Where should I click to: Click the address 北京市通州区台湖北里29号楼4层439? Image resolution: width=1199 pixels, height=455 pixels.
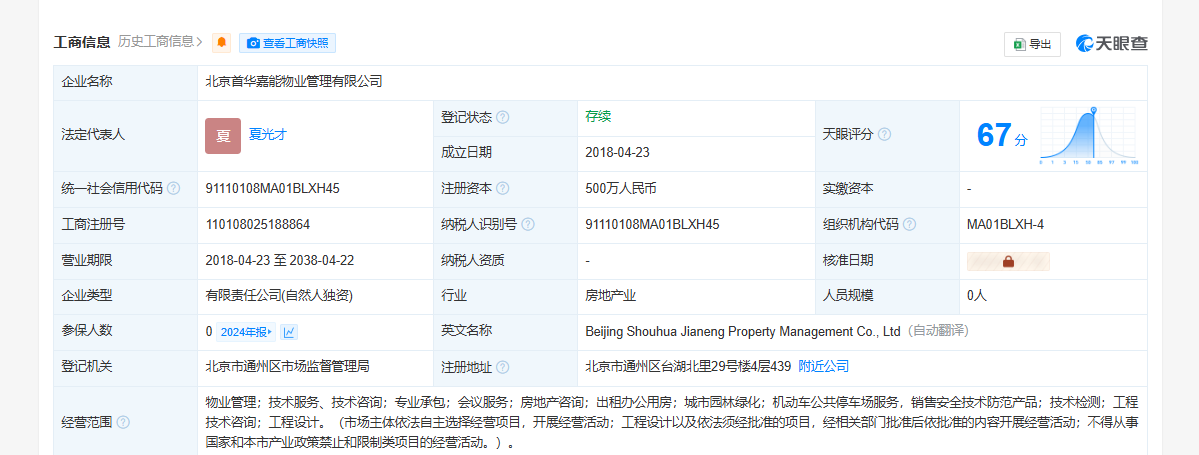pyautogui.click(x=688, y=366)
